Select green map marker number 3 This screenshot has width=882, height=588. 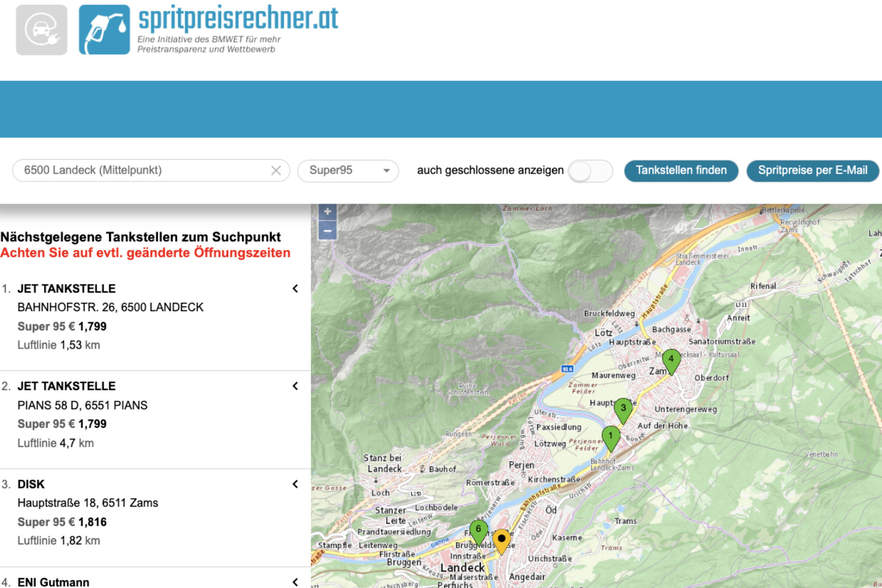tap(623, 411)
